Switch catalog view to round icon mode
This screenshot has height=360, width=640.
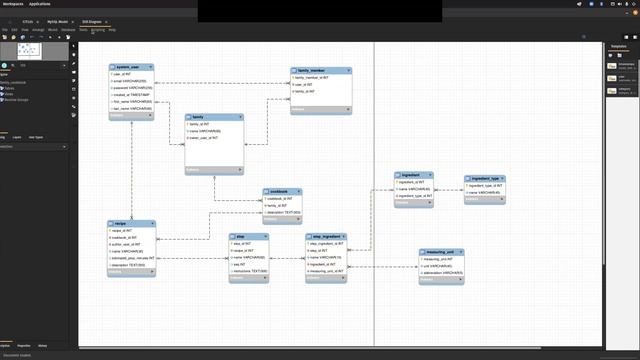pyautogui.click(x=4, y=65)
